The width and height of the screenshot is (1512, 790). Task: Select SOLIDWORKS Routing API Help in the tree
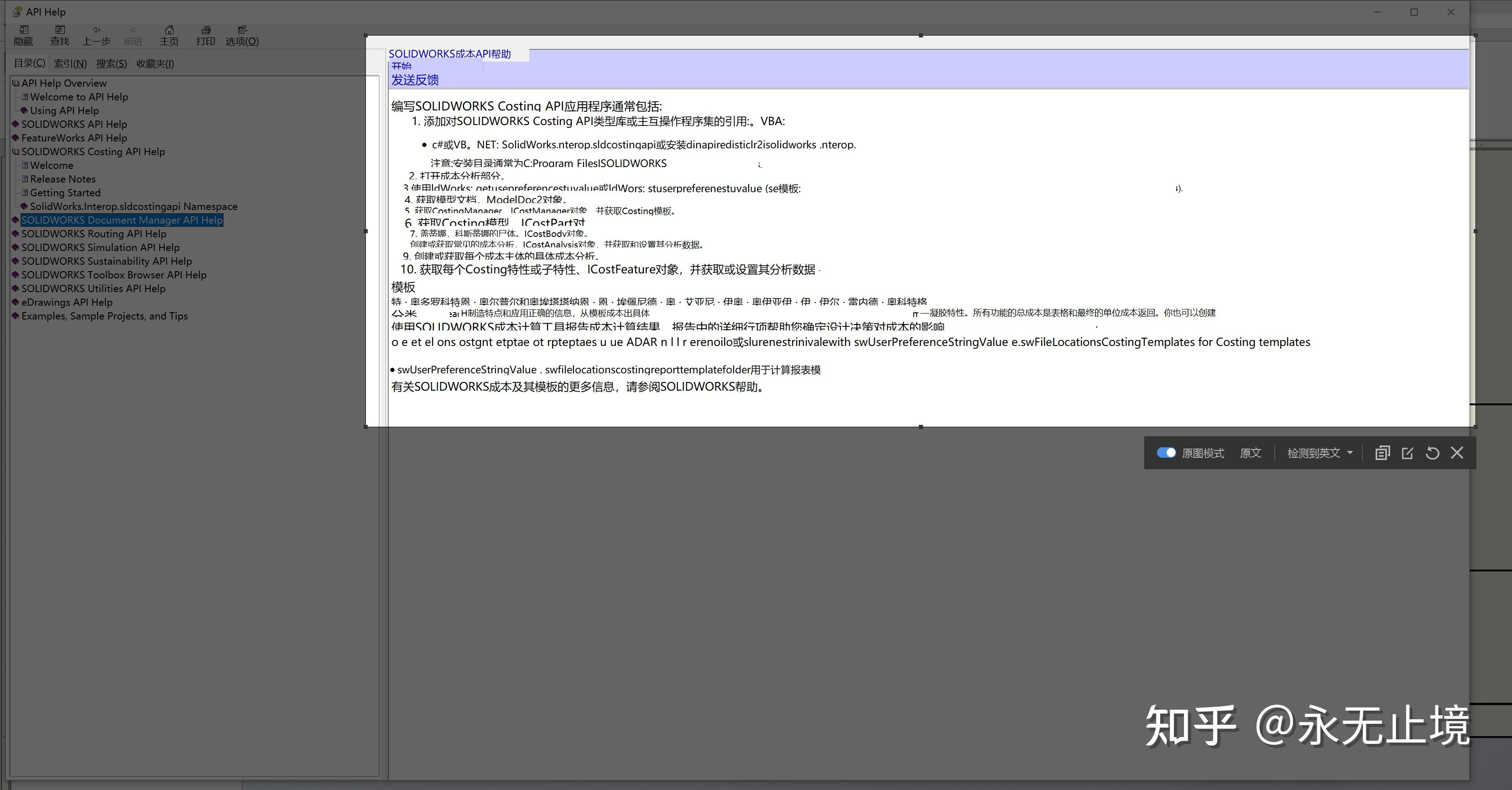(x=94, y=234)
